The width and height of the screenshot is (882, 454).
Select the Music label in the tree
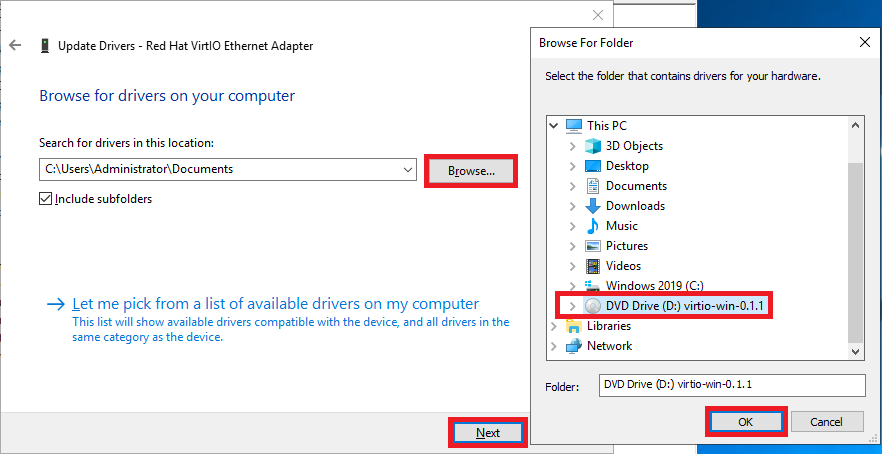pos(622,226)
